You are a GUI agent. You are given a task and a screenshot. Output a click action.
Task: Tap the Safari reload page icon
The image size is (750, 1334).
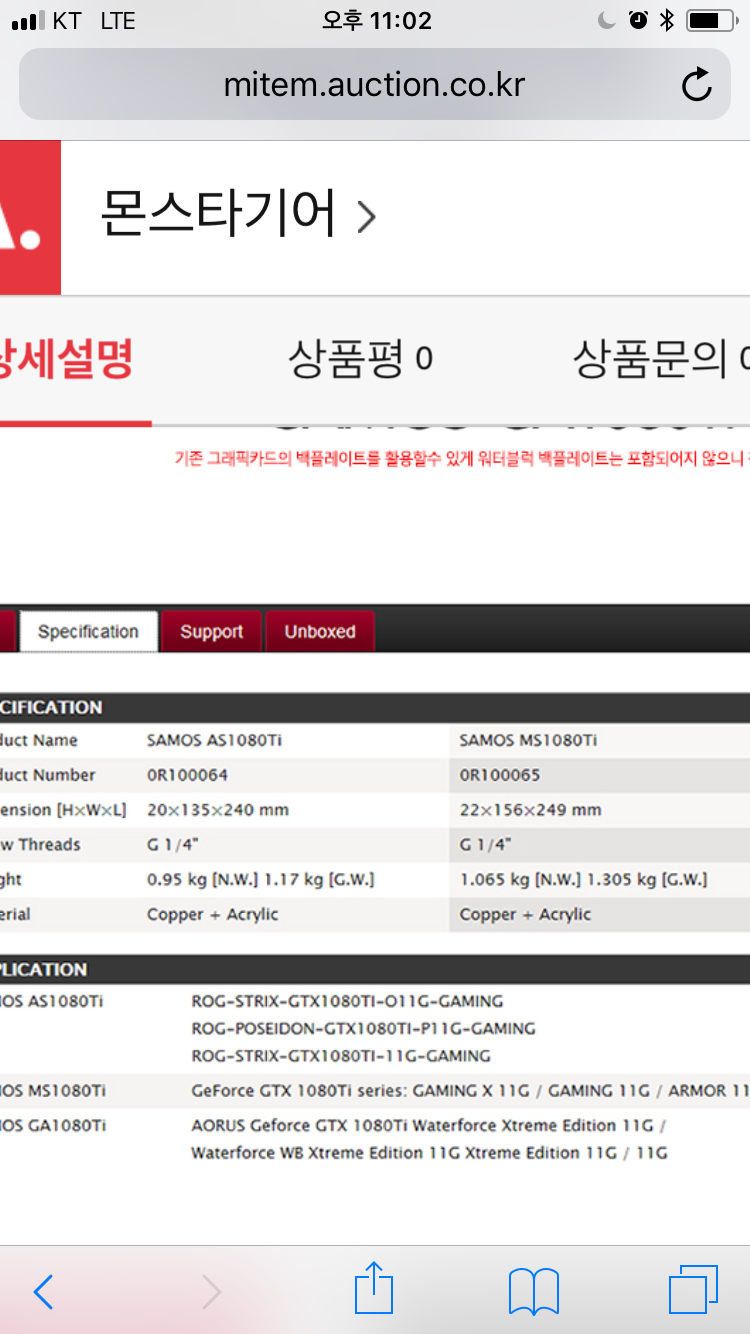(x=697, y=85)
